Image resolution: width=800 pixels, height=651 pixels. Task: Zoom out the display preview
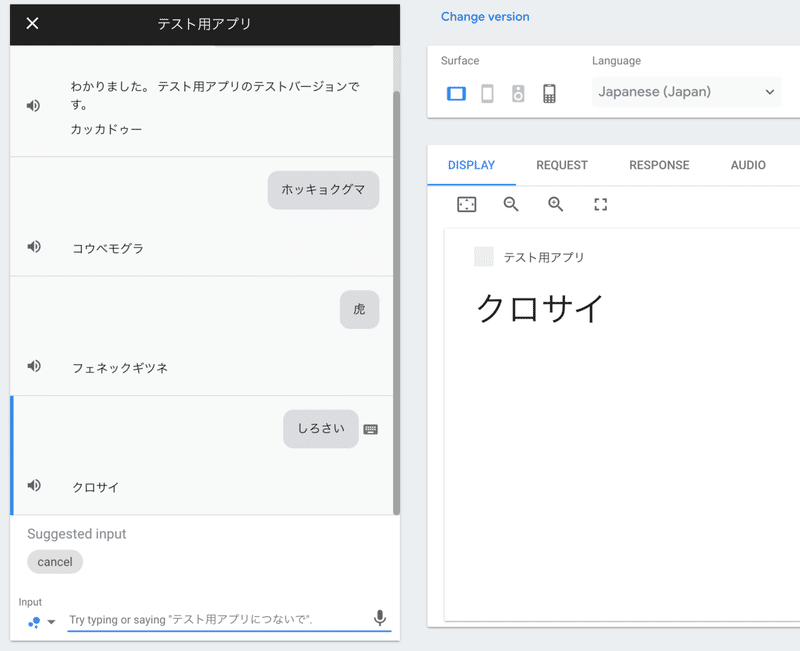click(511, 205)
